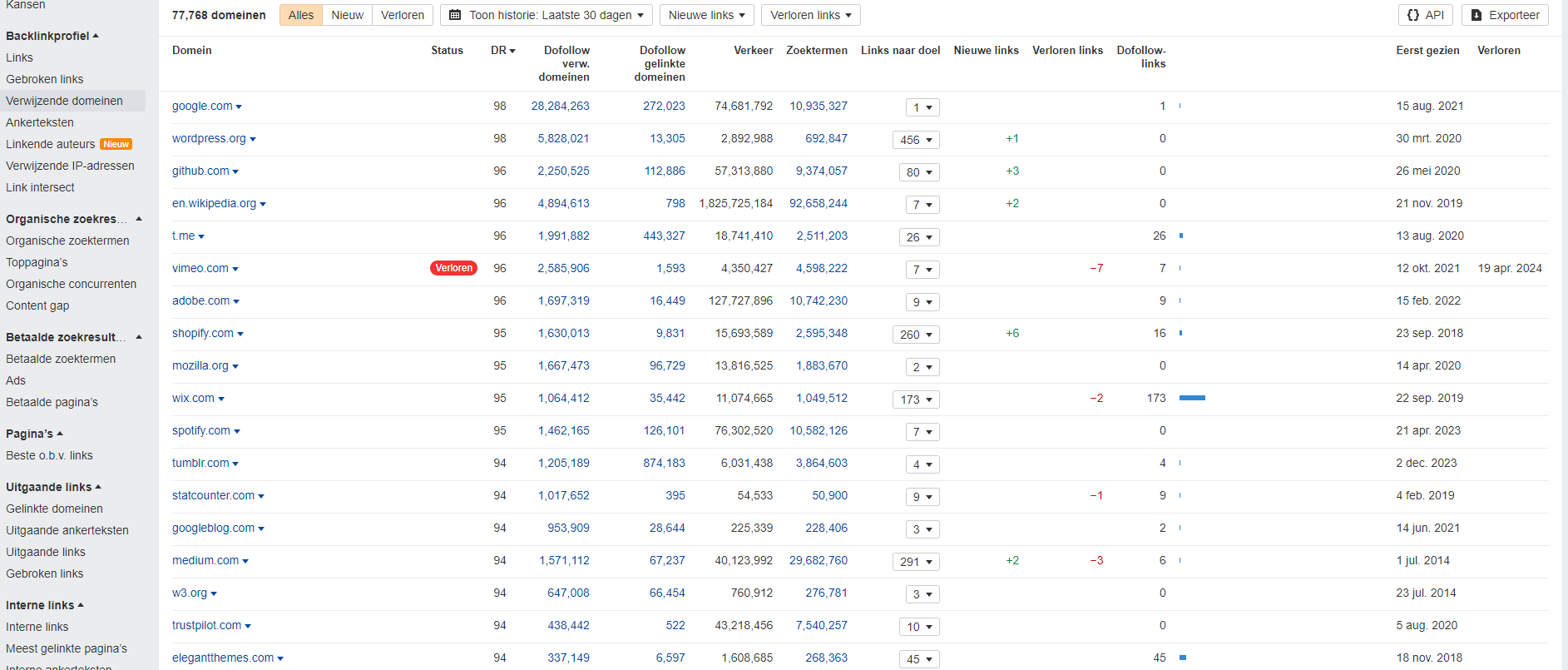Expand the 456 links dropdown for wordpress.org
Screen dimensions: 1568x670
coord(916,140)
